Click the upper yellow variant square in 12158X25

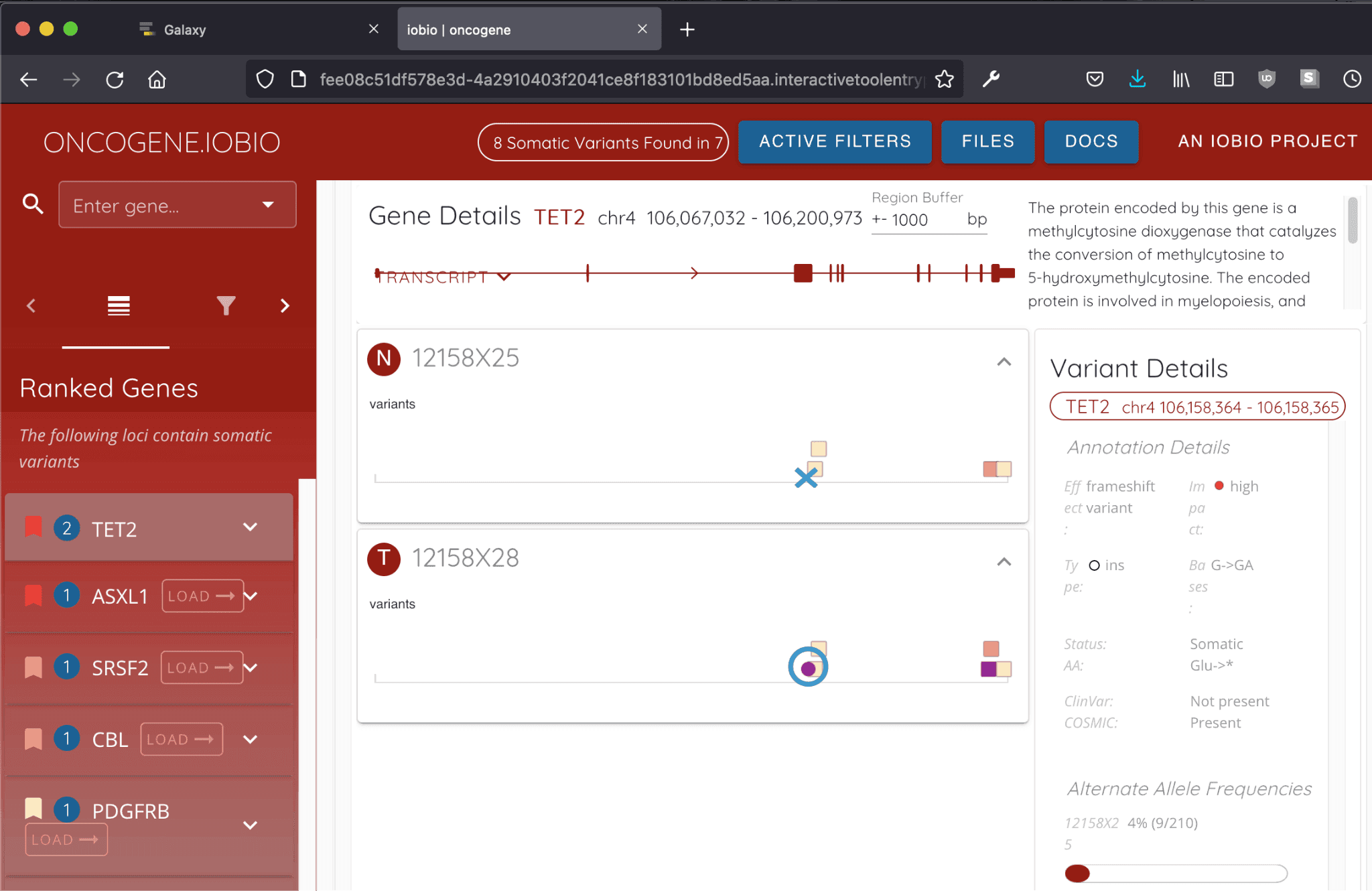pos(819,448)
